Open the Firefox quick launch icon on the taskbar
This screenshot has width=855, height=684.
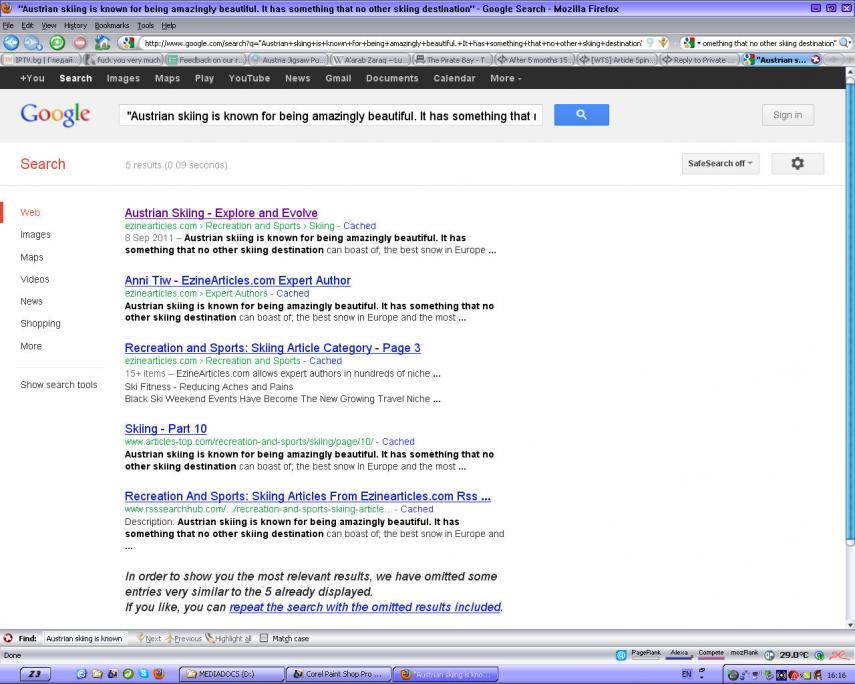[x=159, y=674]
